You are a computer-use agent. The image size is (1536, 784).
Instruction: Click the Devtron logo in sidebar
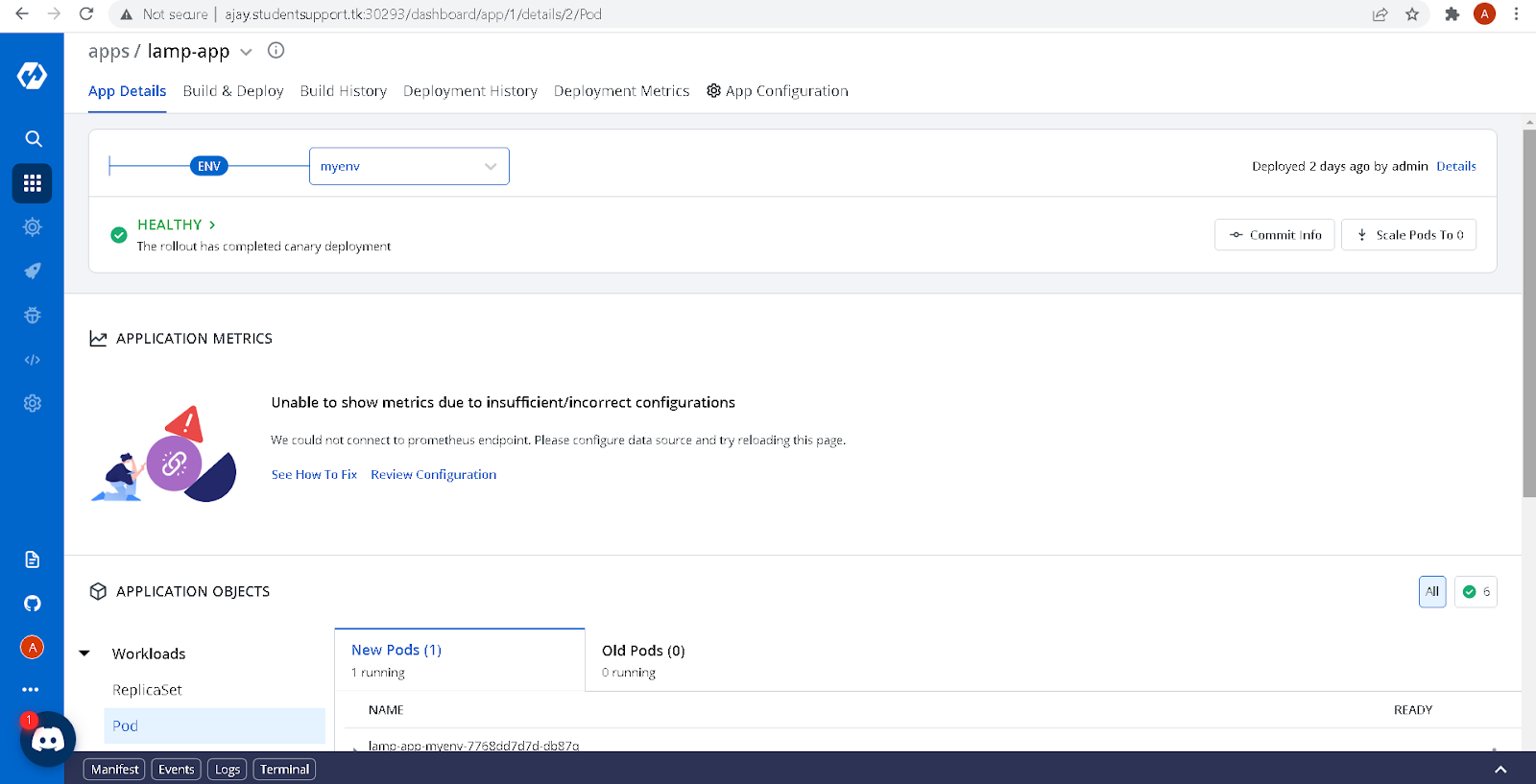32,75
